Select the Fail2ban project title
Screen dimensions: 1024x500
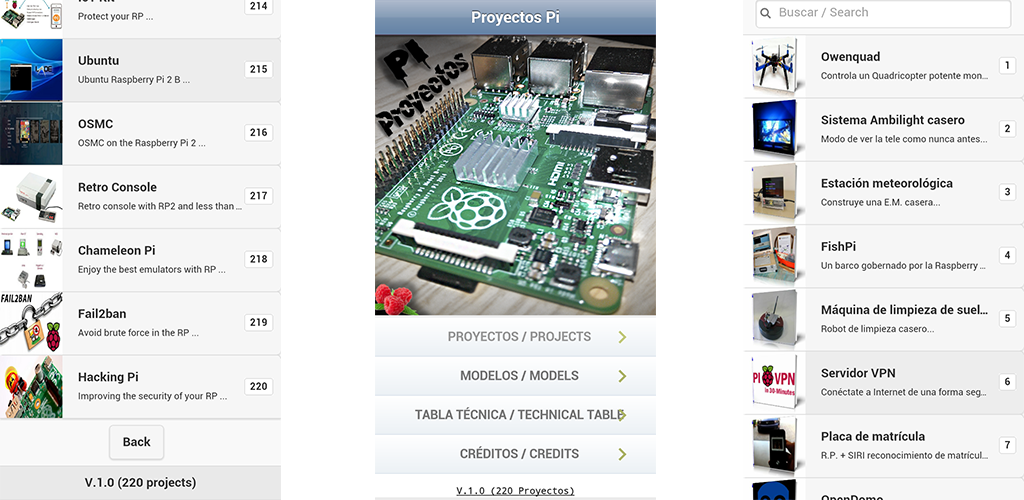tap(102, 314)
